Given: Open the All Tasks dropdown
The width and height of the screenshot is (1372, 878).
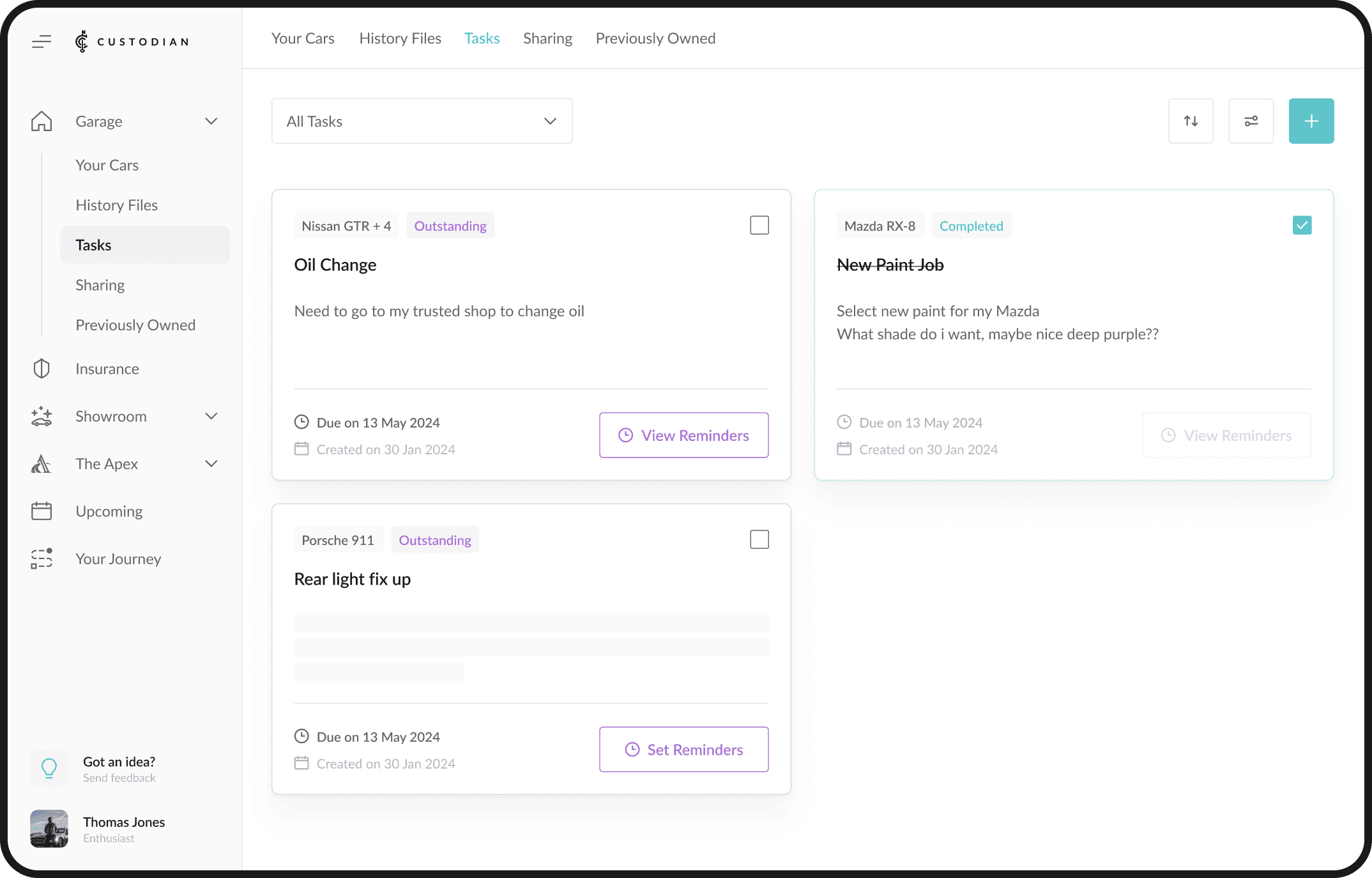Looking at the screenshot, I should (422, 121).
